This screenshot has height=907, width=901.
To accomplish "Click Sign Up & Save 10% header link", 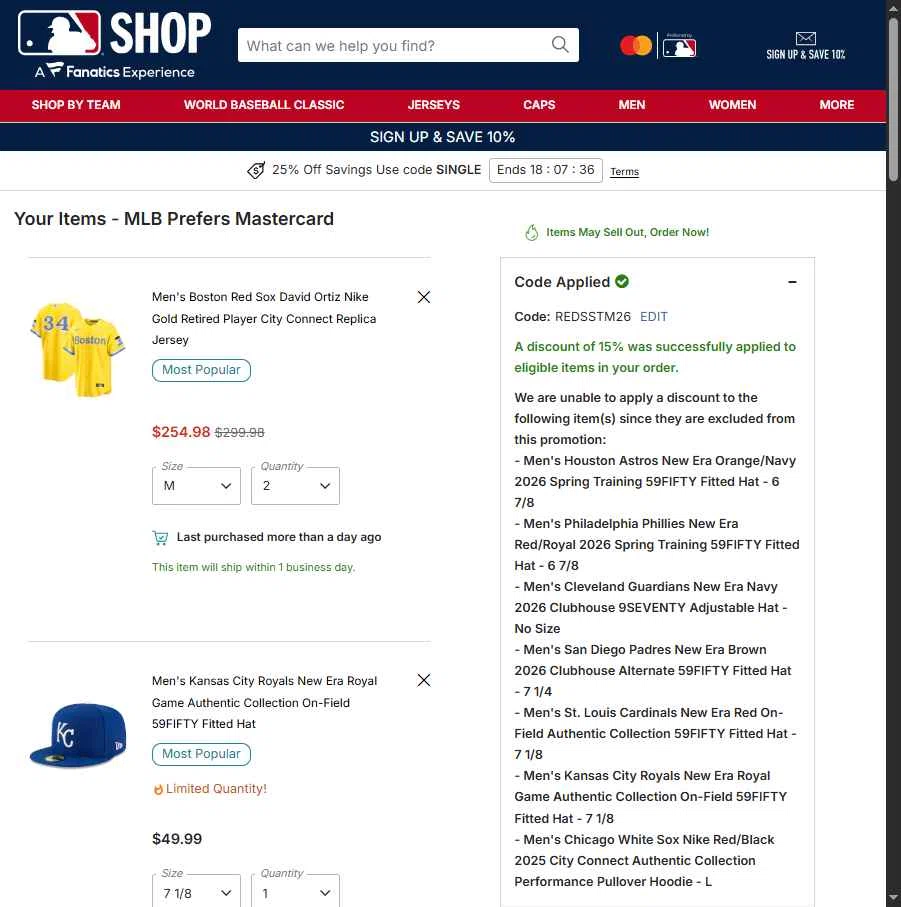I will click(806, 46).
